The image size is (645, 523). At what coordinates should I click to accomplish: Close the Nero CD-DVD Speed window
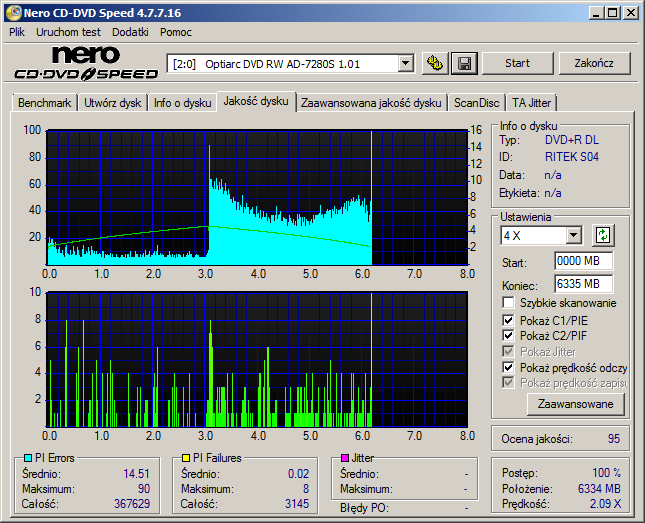(631, 13)
